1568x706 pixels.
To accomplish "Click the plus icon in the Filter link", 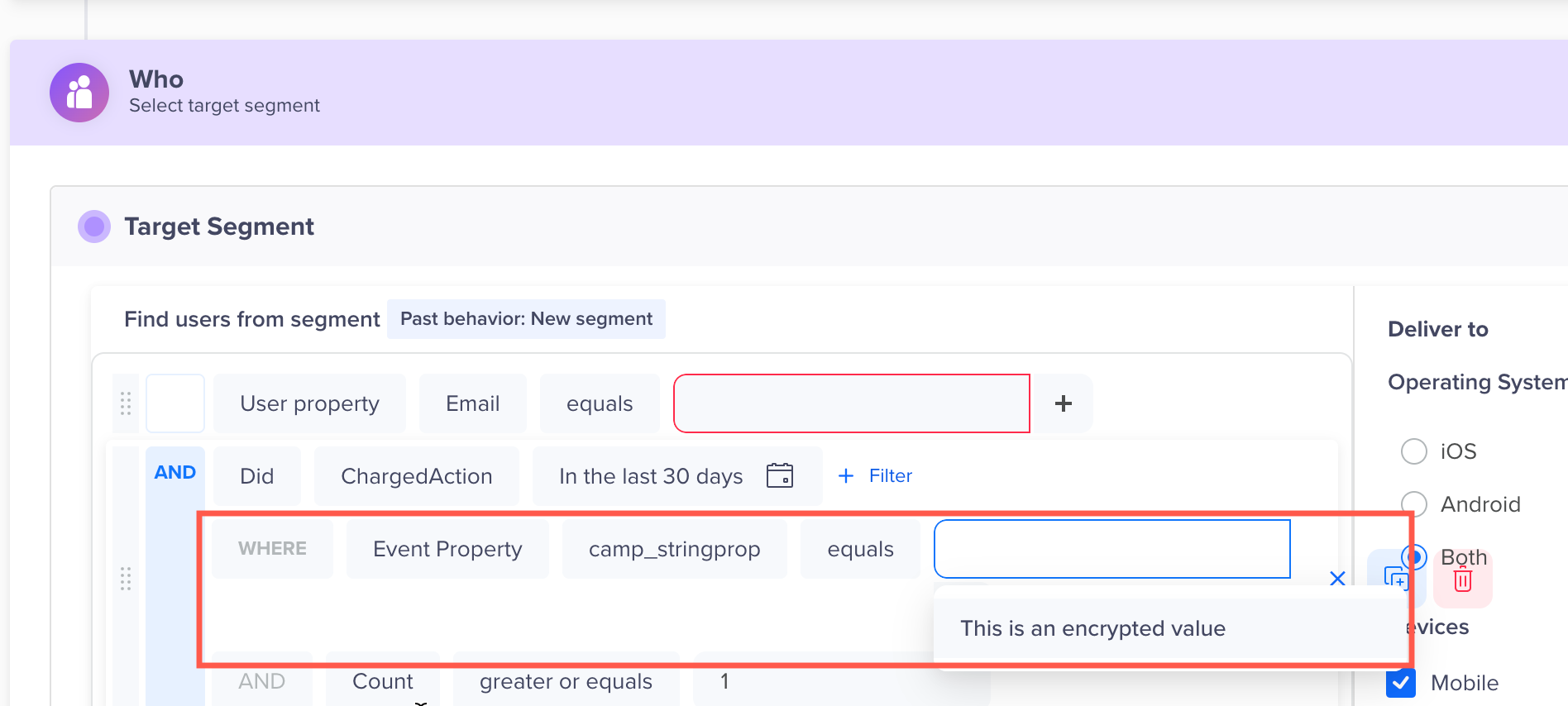I will (x=845, y=475).
